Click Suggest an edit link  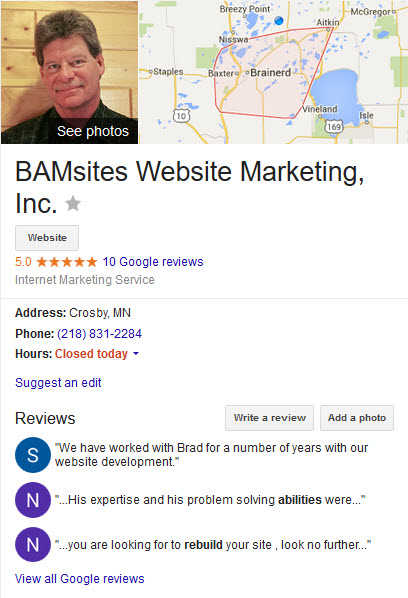(58, 383)
